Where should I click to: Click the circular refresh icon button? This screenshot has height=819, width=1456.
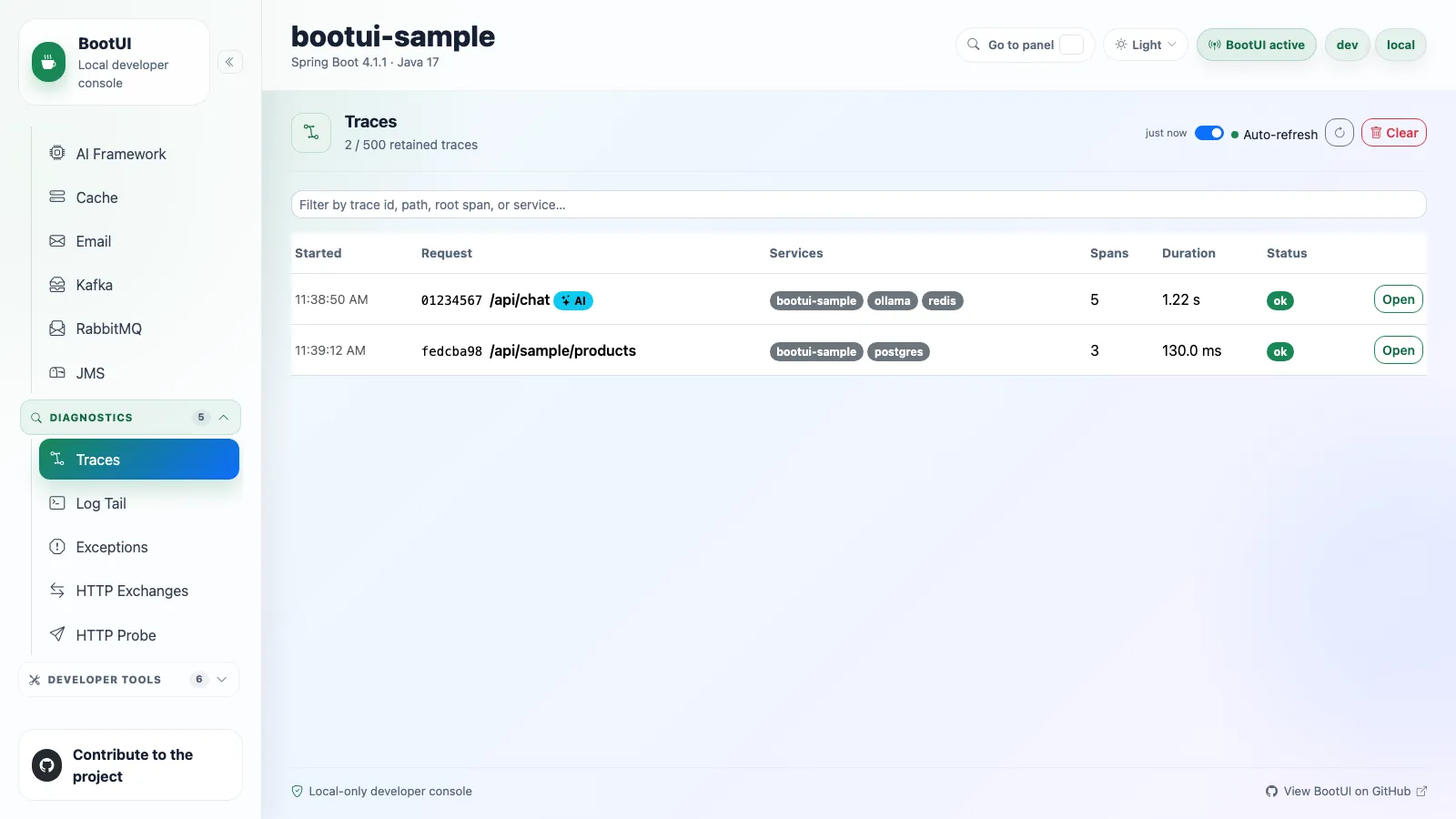(x=1340, y=133)
